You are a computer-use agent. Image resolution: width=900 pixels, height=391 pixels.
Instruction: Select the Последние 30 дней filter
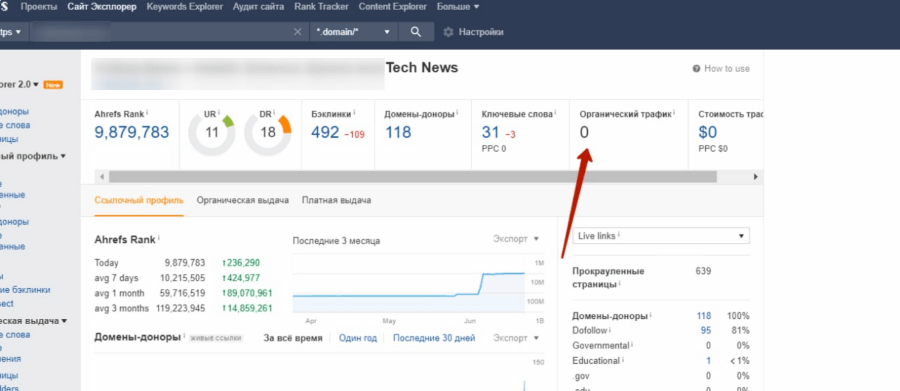(434, 338)
